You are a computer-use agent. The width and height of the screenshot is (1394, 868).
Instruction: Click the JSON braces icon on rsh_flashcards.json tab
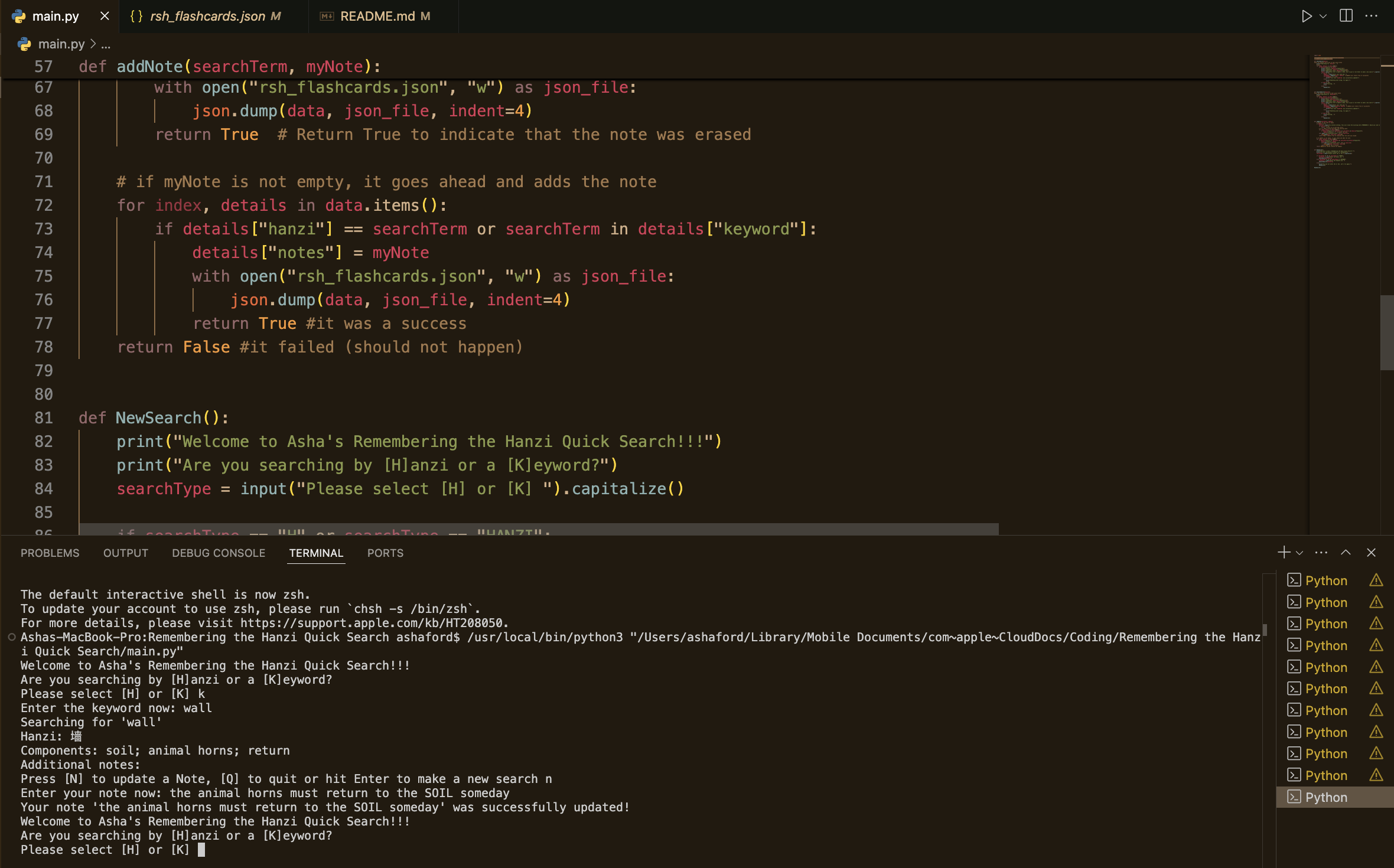[x=135, y=16]
